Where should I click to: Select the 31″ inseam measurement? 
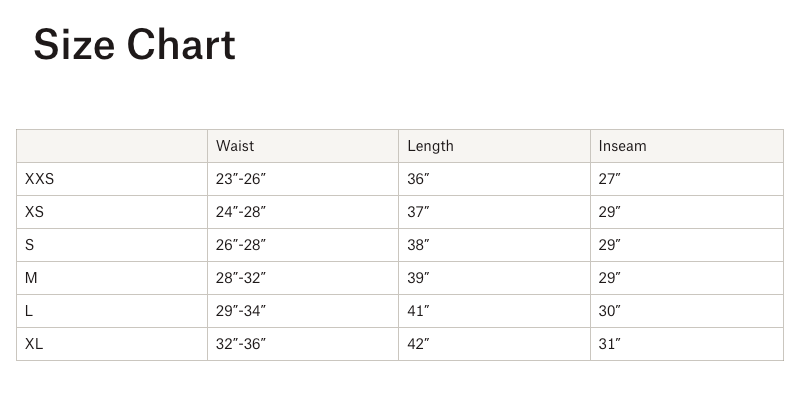point(609,344)
